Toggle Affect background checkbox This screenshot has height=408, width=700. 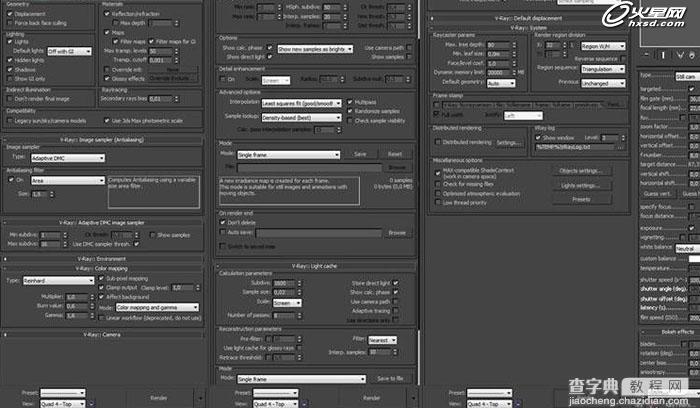(x=101, y=297)
